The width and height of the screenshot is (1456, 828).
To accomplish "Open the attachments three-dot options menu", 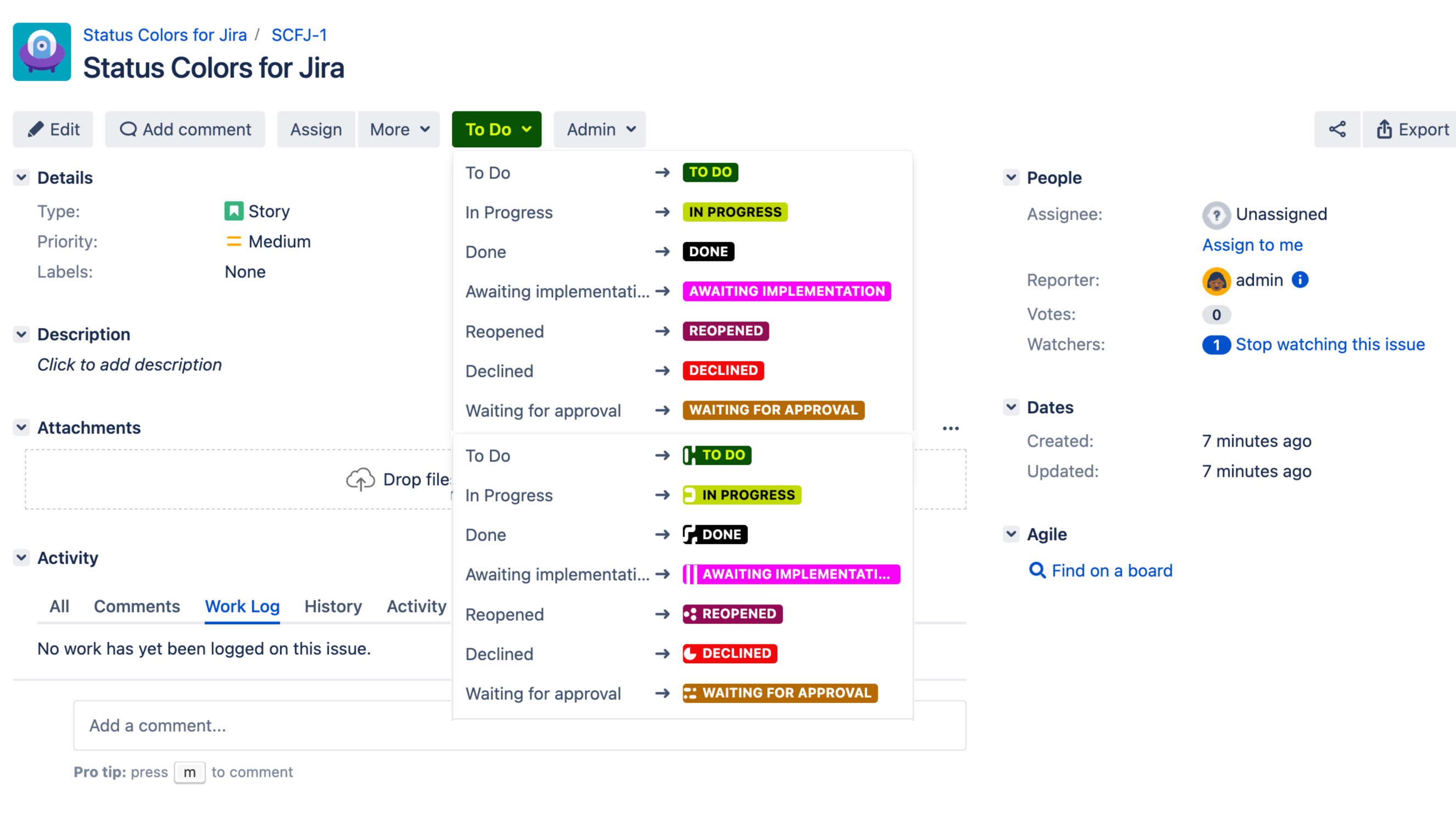I will pos(950,428).
